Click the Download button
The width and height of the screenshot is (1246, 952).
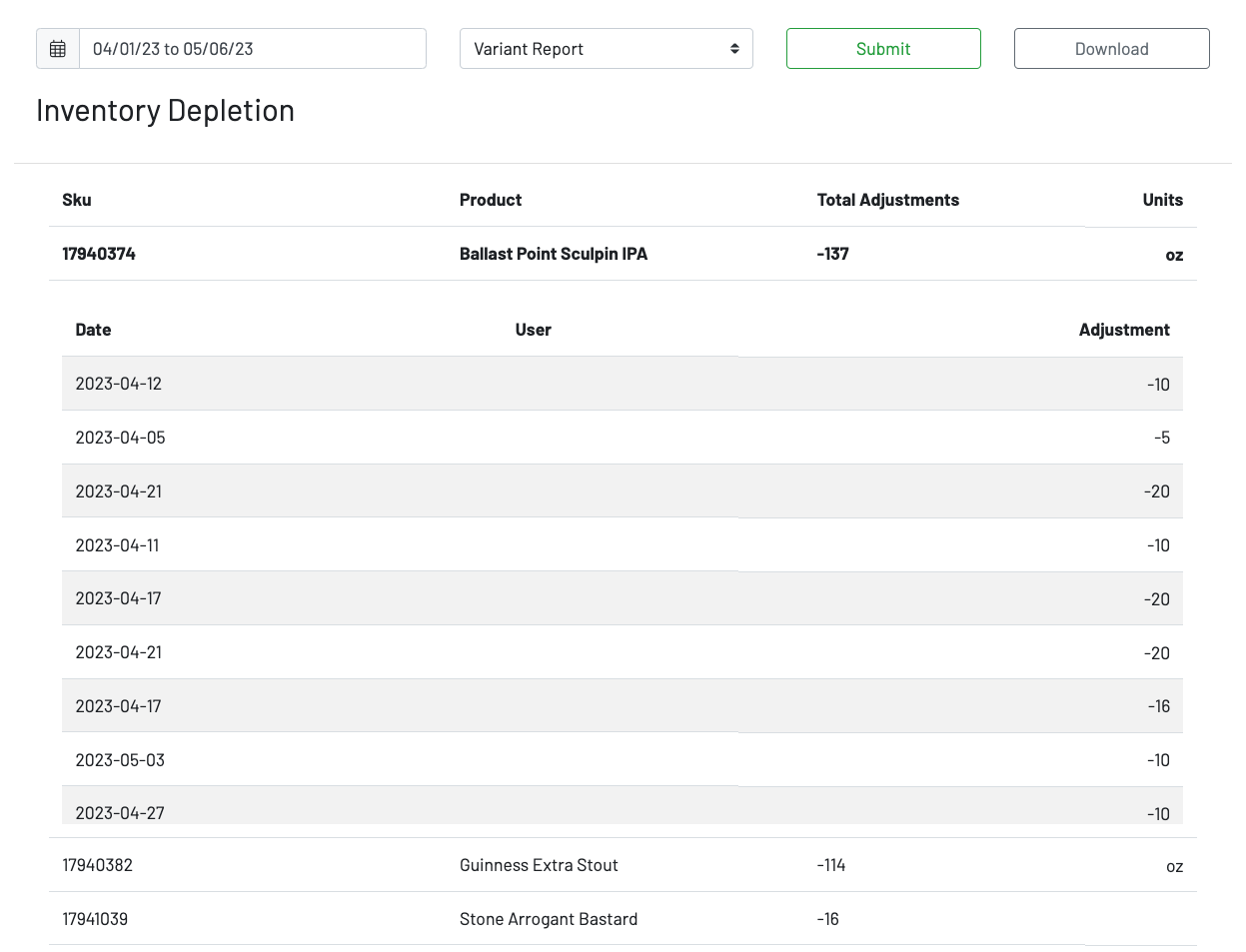(1111, 49)
